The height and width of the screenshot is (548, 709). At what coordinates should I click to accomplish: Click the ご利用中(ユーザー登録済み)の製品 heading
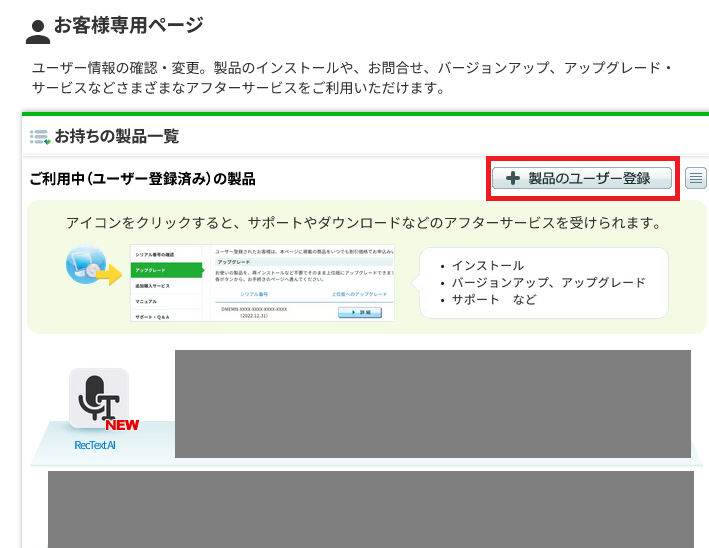[x=142, y=179]
